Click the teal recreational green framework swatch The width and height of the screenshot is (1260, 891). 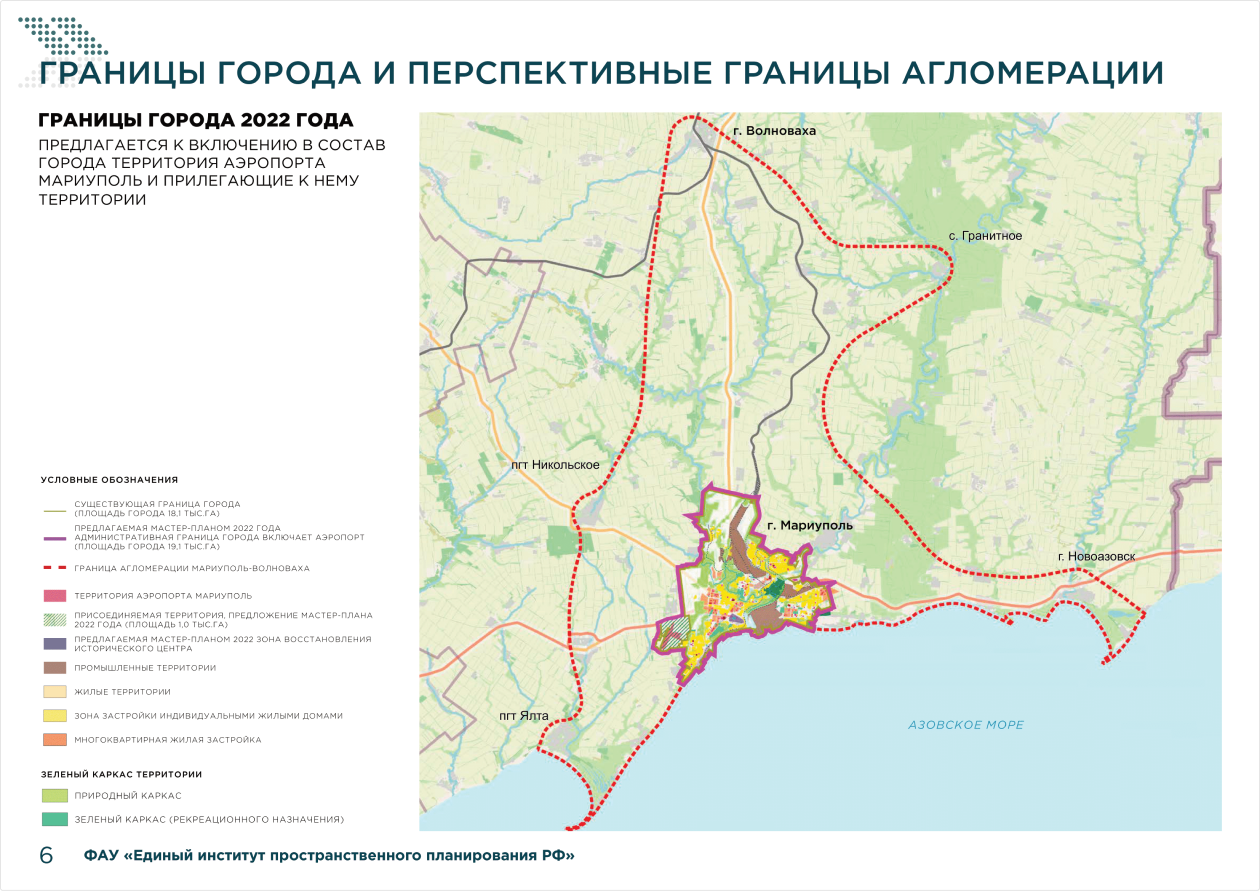pyautogui.click(x=54, y=819)
